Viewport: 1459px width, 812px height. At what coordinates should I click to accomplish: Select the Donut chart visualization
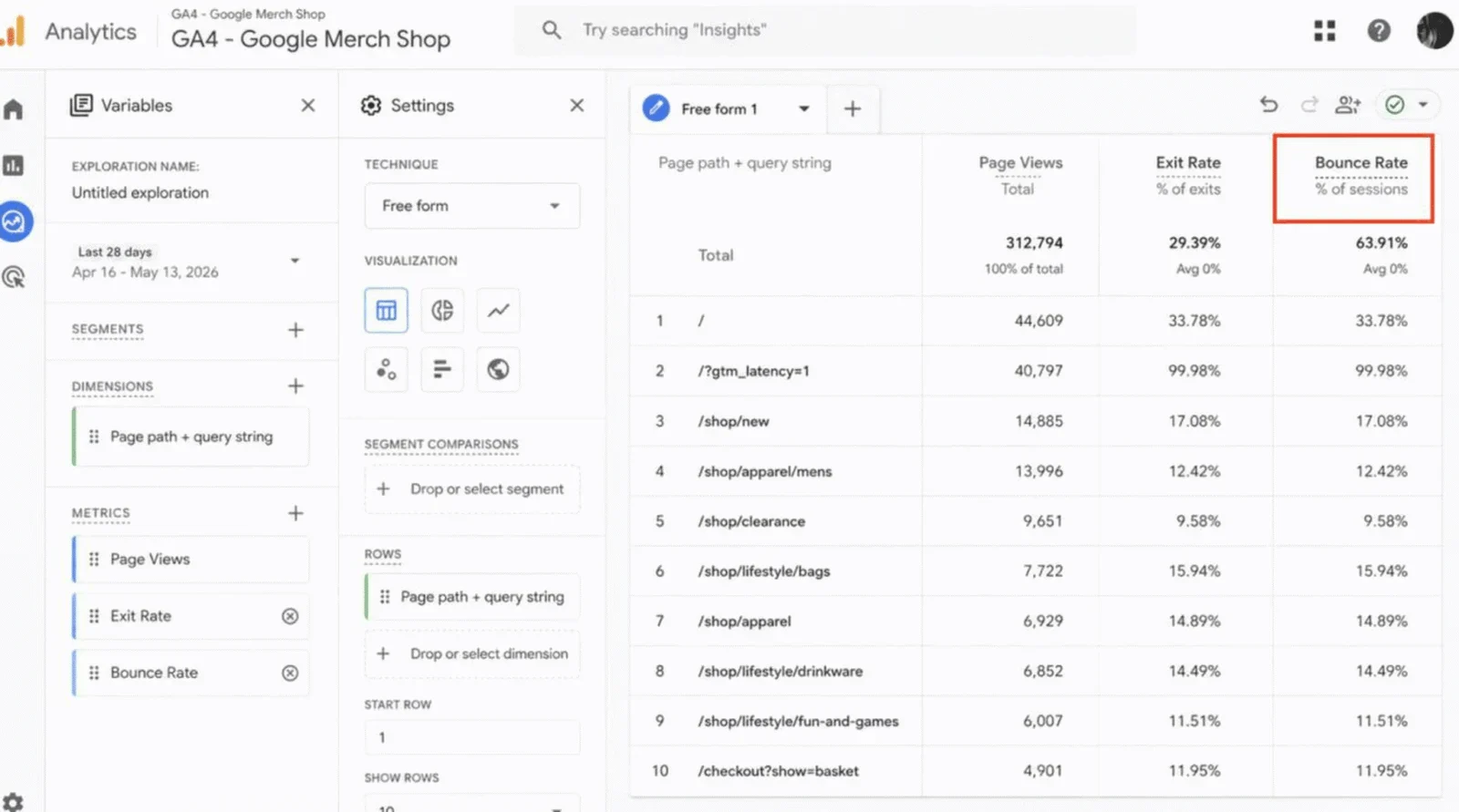[442, 311]
